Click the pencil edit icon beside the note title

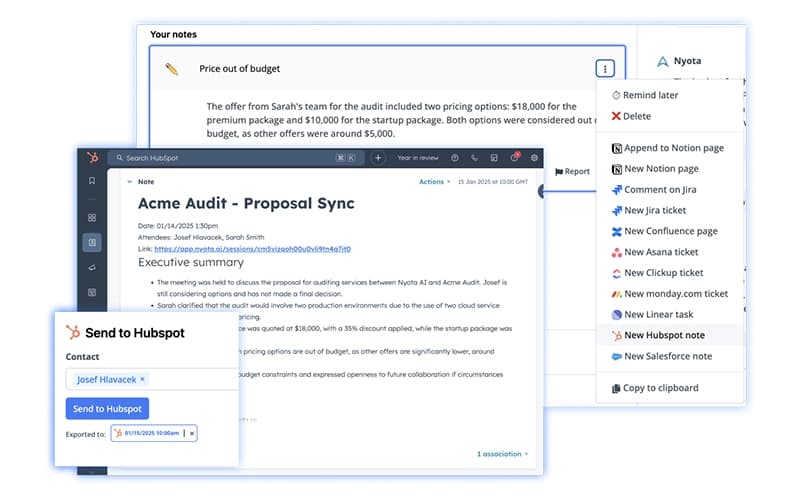[x=171, y=69]
